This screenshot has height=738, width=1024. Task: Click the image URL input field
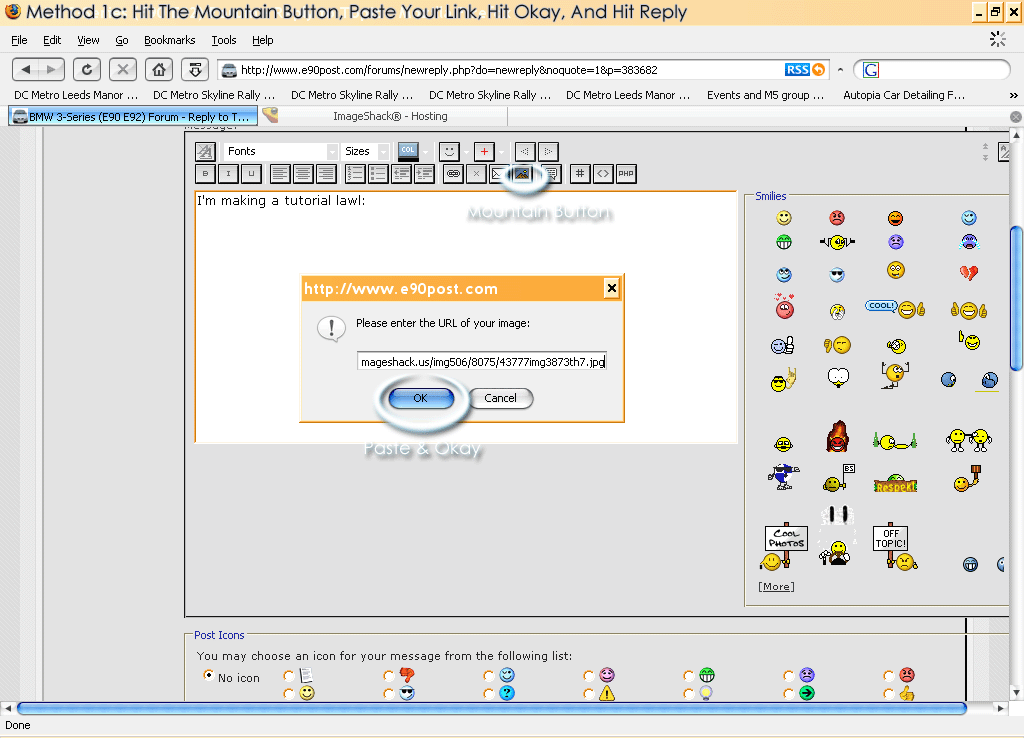pyautogui.click(x=482, y=362)
